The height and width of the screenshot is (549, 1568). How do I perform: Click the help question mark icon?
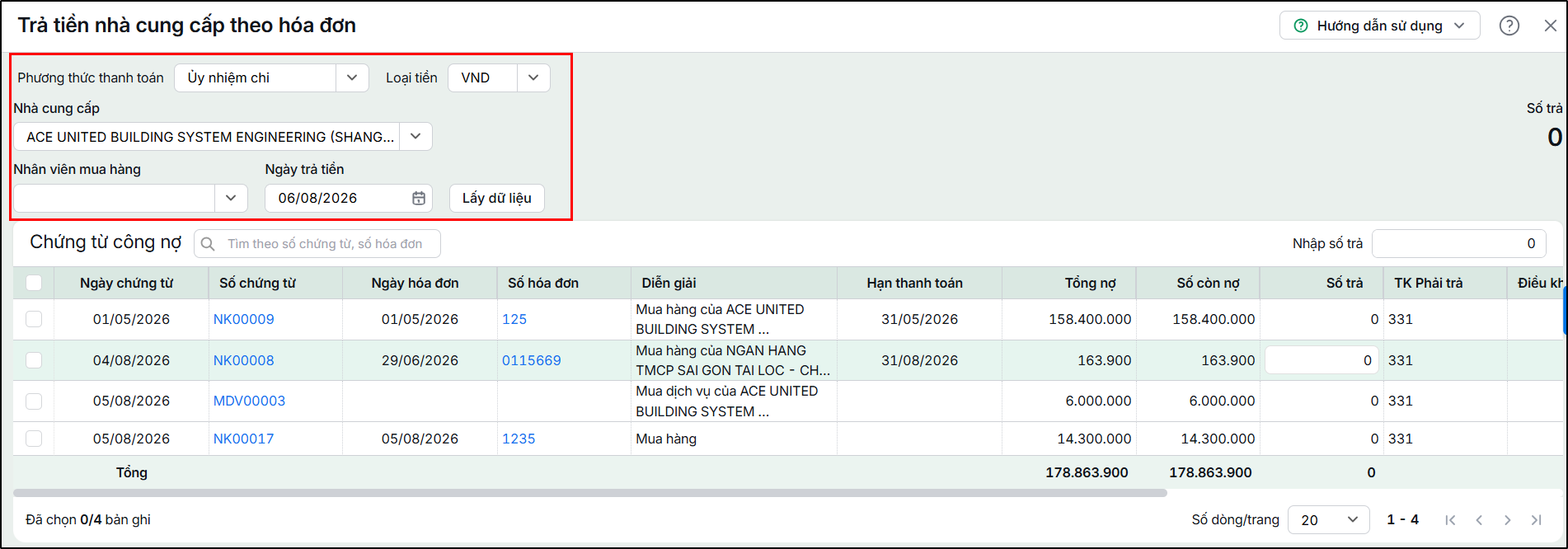tap(1509, 26)
